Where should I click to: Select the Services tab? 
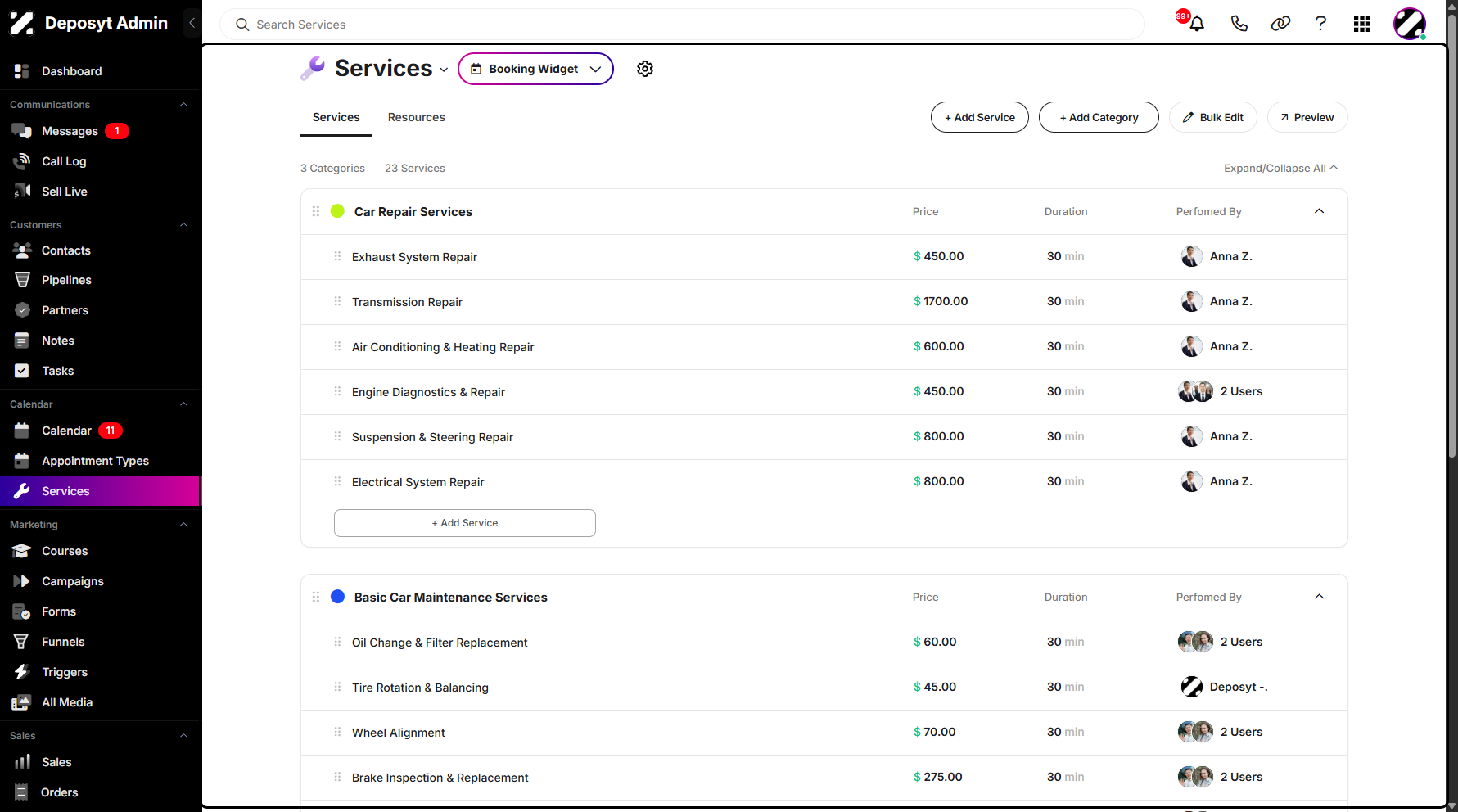[336, 117]
